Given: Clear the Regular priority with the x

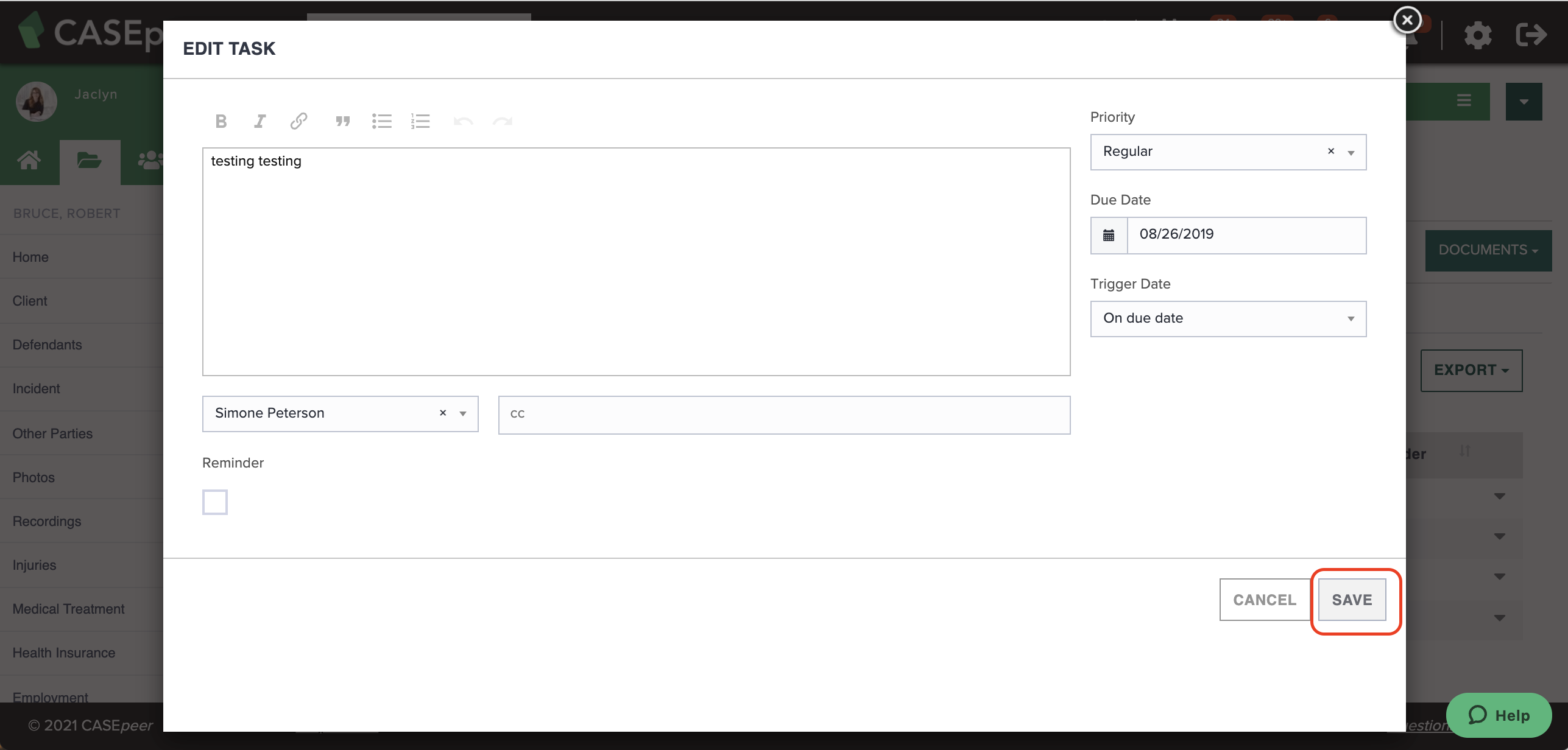Looking at the screenshot, I should point(1331,152).
